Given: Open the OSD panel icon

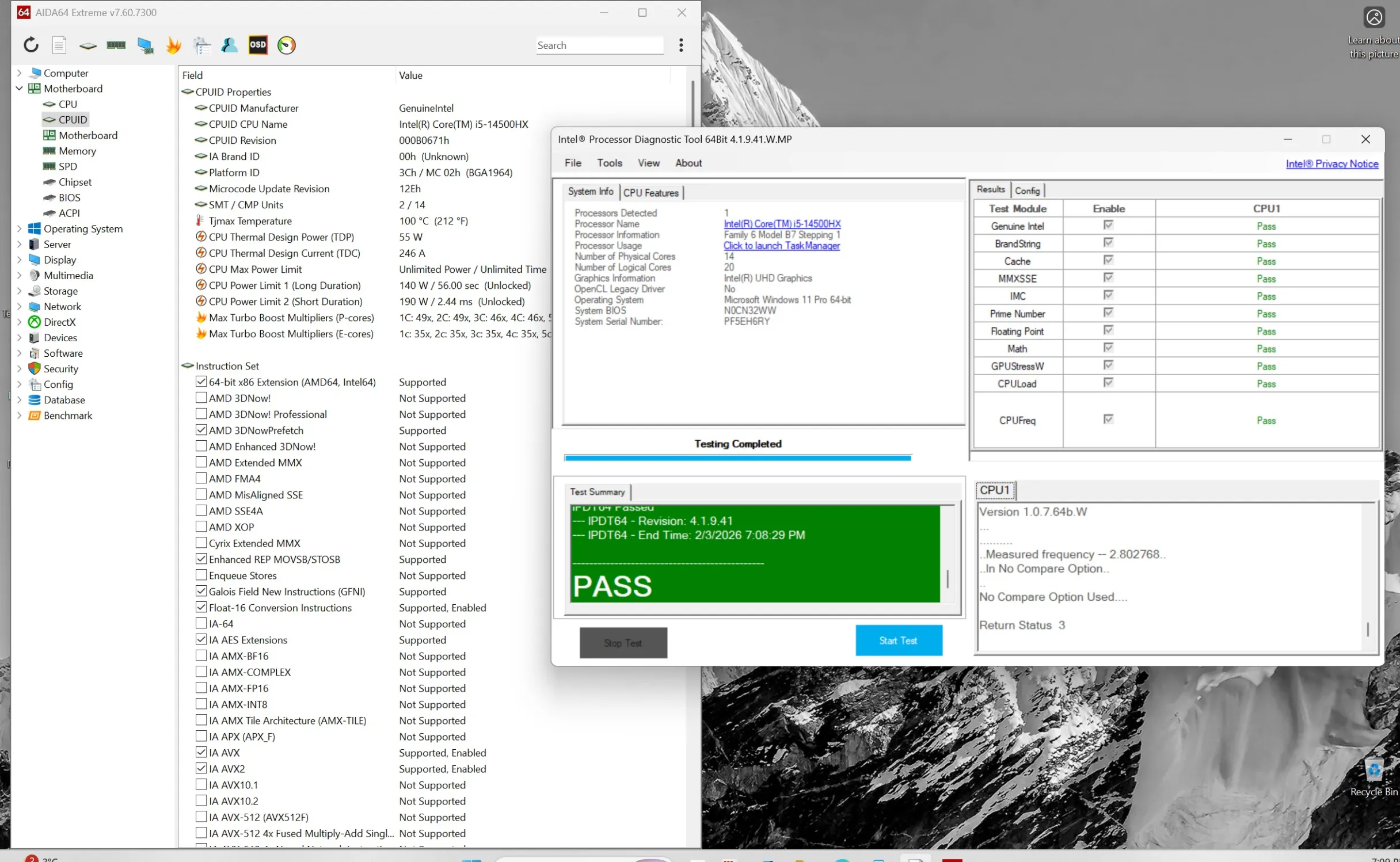Looking at the screenshot, I should 258,45.
